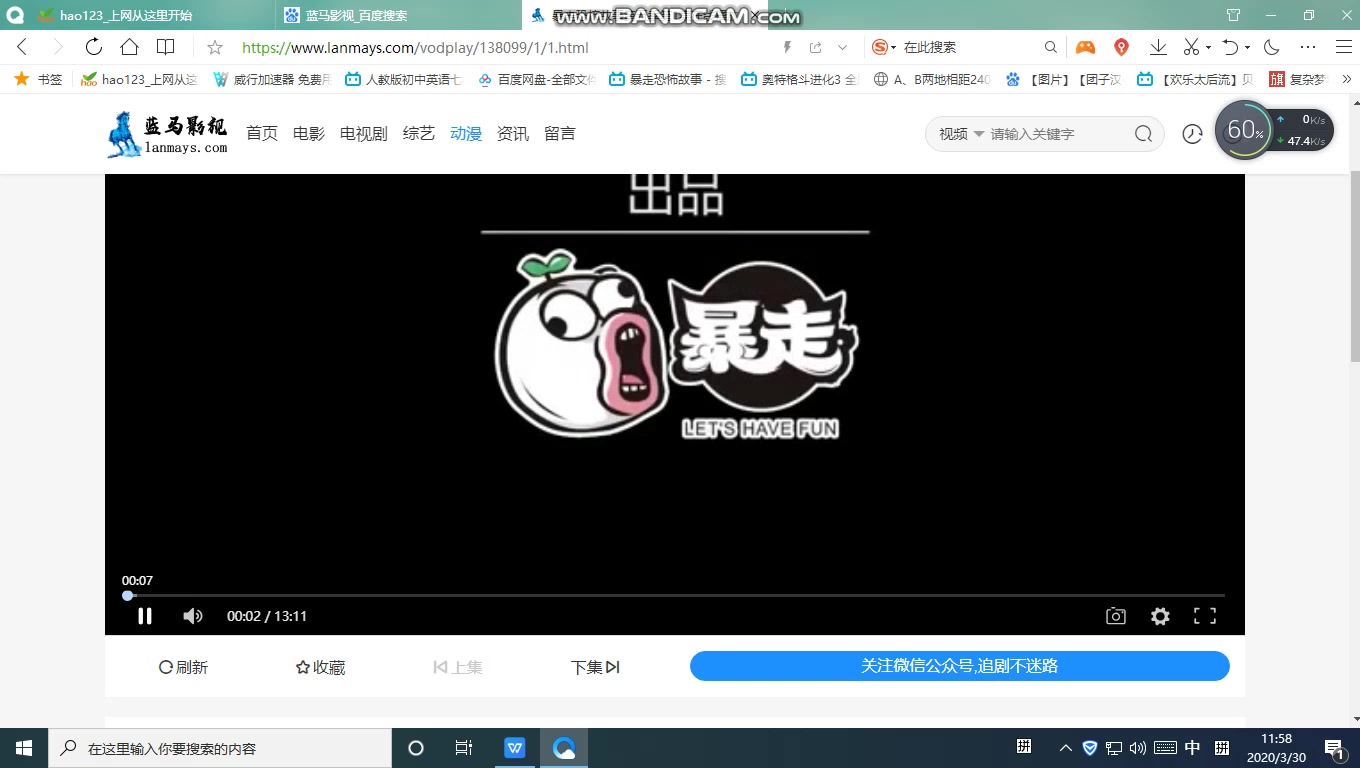The width and height of the screenshot is (1360, 768).
Task: Open the reading mode book icon
Action: pyautogui.click(x=166, y=47)
